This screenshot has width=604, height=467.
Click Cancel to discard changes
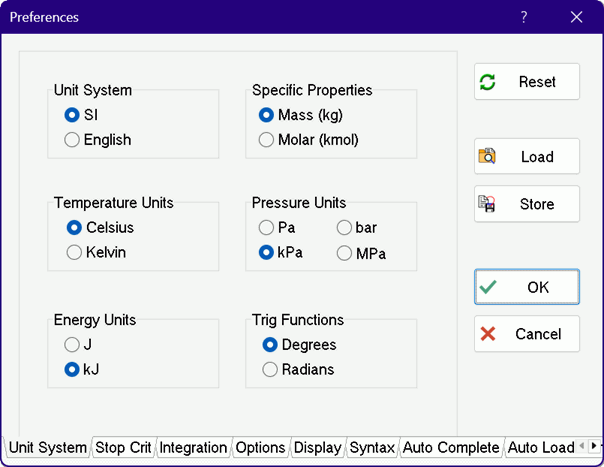[526, 334]
